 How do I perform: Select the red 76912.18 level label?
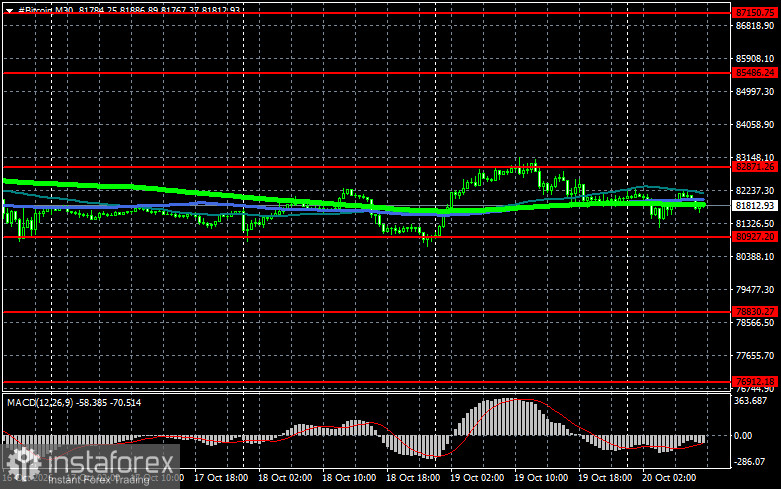[x=755, y=382]
